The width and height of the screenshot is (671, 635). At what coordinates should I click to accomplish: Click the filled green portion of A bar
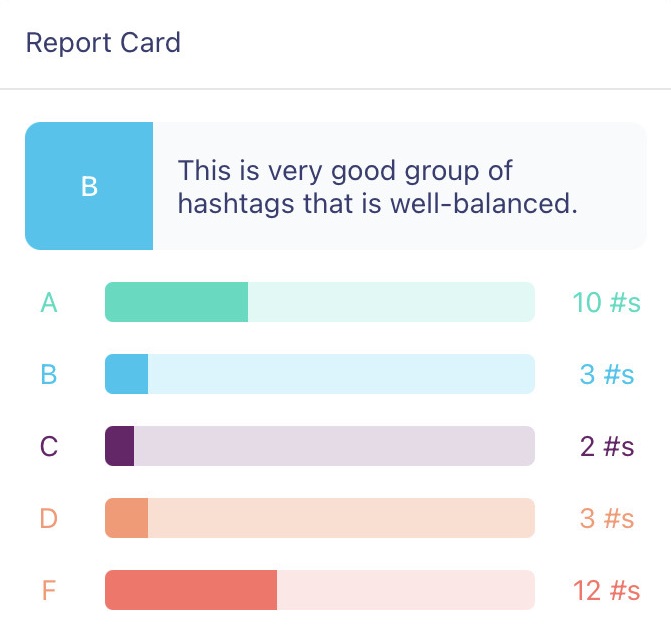click(x=176, y=302)
